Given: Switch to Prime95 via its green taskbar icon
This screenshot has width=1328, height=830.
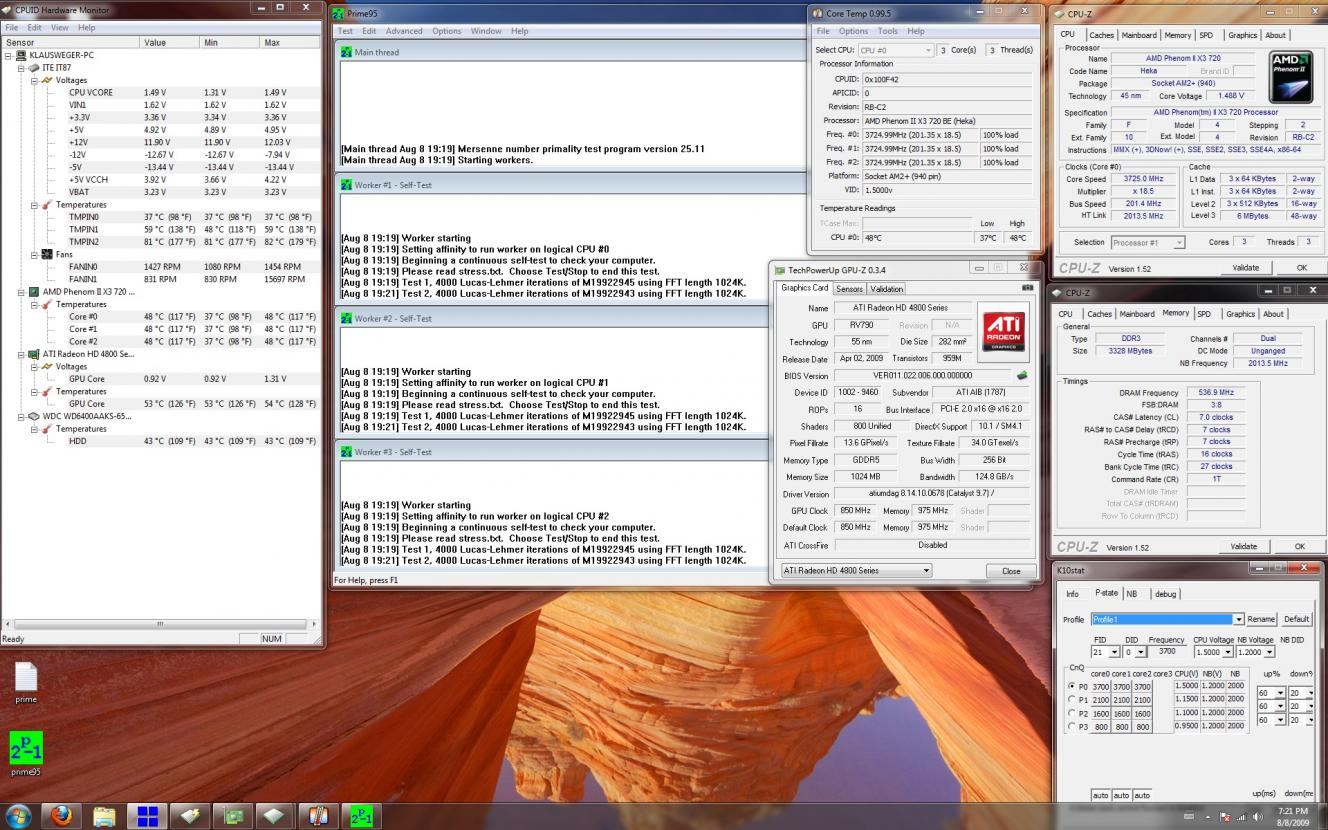Looking at the screenshot, I should click(361, 816).
